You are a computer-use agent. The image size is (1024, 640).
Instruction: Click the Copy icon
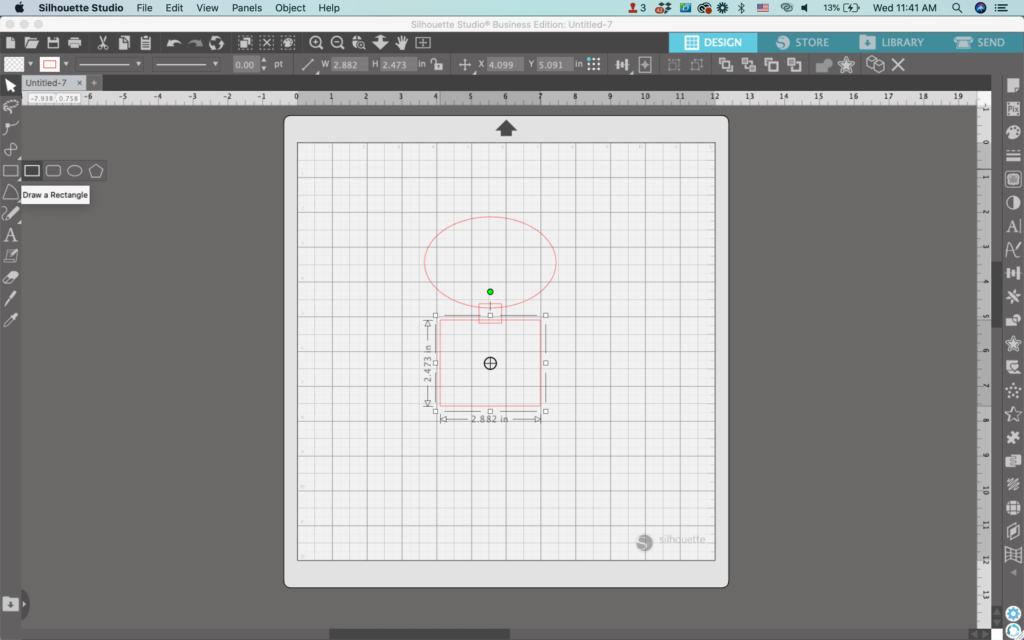124,43
